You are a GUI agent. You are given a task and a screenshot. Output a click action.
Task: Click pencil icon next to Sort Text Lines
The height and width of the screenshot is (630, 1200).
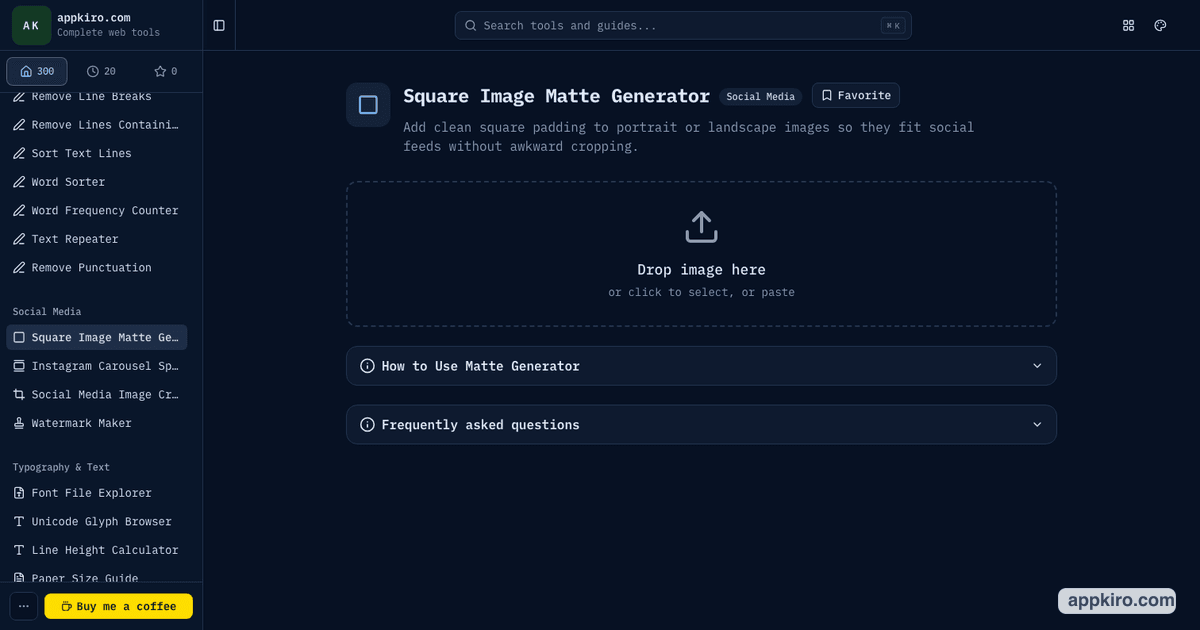(x=19, y=153)
